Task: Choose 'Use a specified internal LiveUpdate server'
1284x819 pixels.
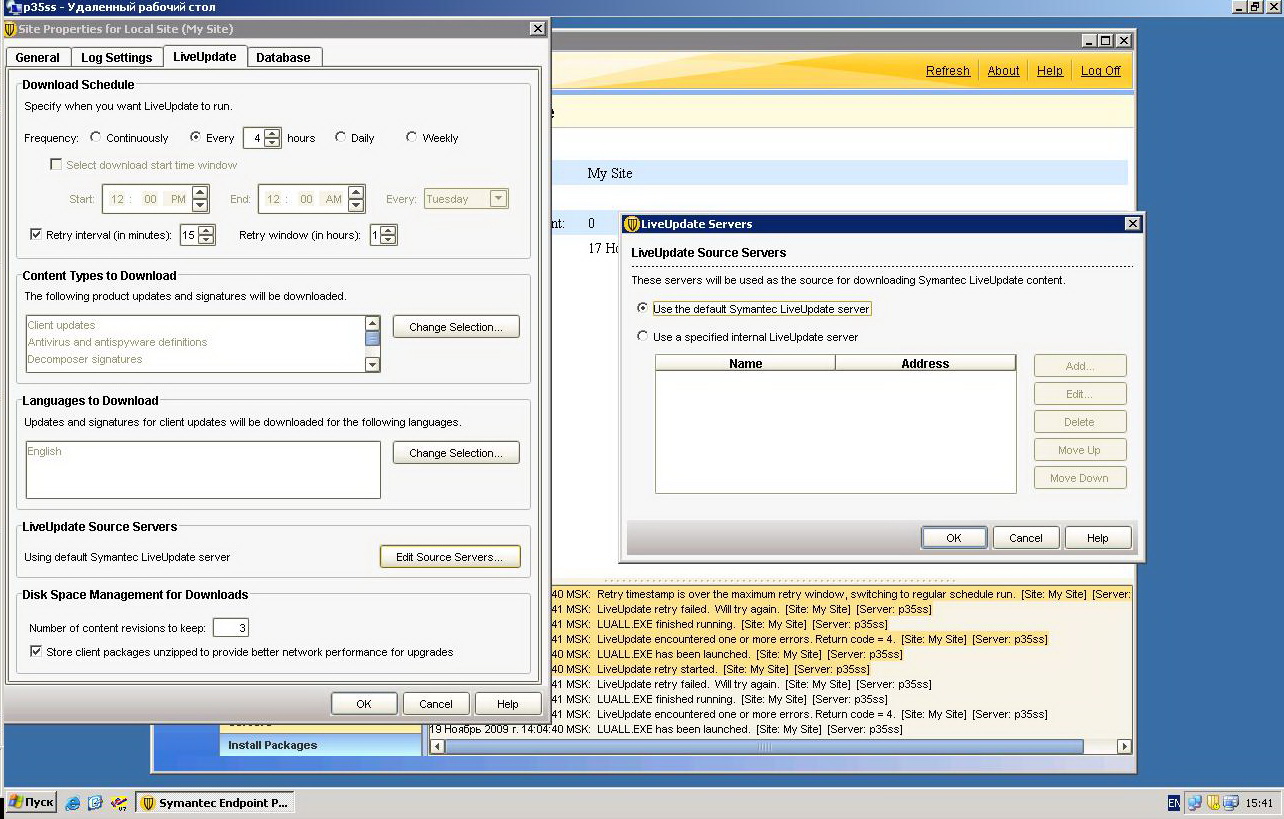Action: tap(642, 336)
